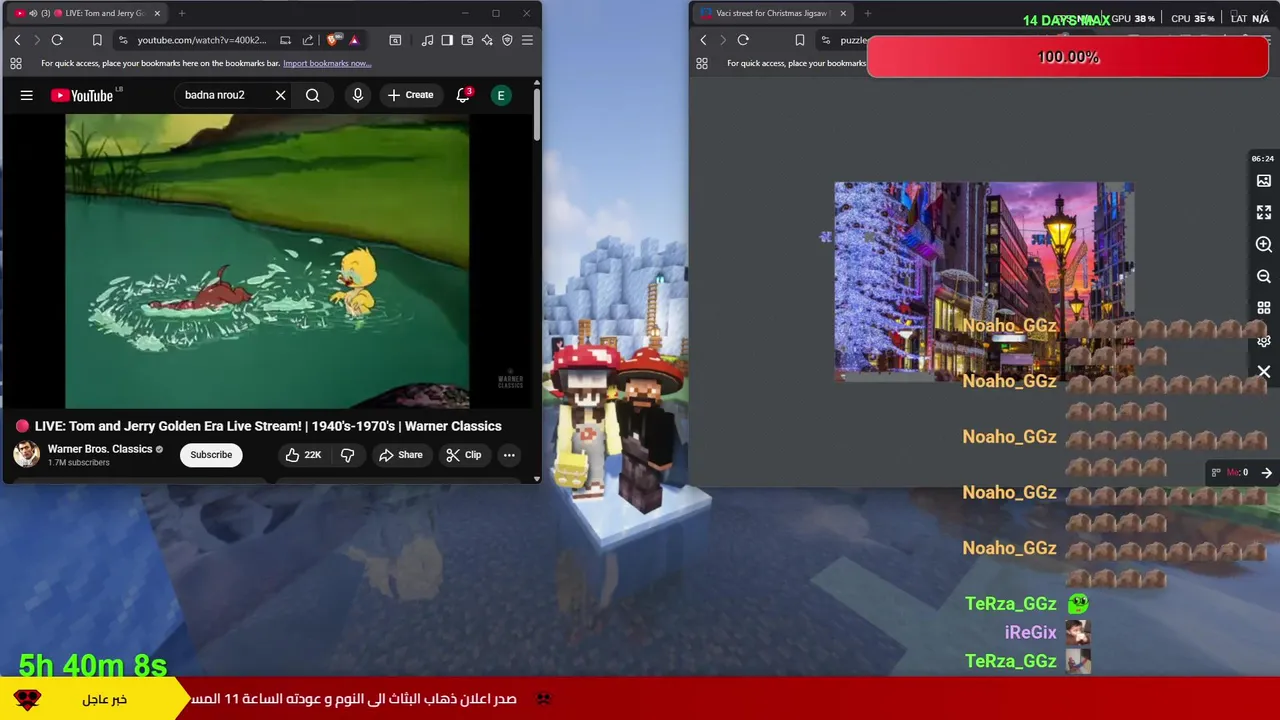1280x720 pixels.
Task: Open YouTube notifications bell
Action: 463,95
